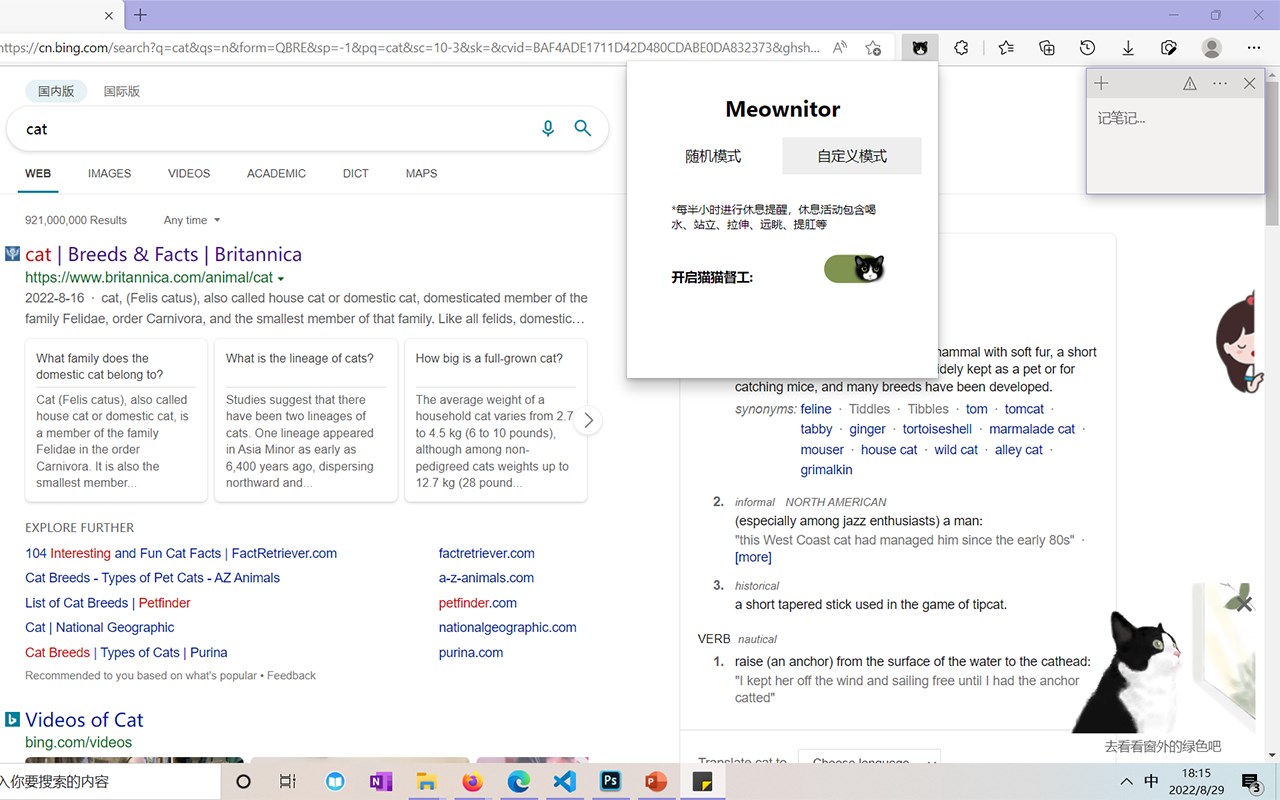1280x800 pixels.
Task: Switch to 国际版 Bing version
Action: tap(122, 91)
